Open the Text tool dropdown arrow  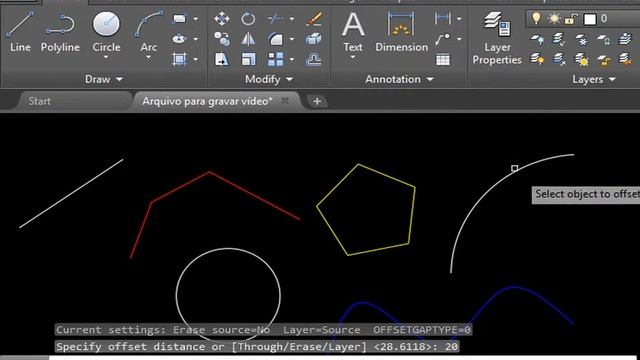click(x=353, y=58)
